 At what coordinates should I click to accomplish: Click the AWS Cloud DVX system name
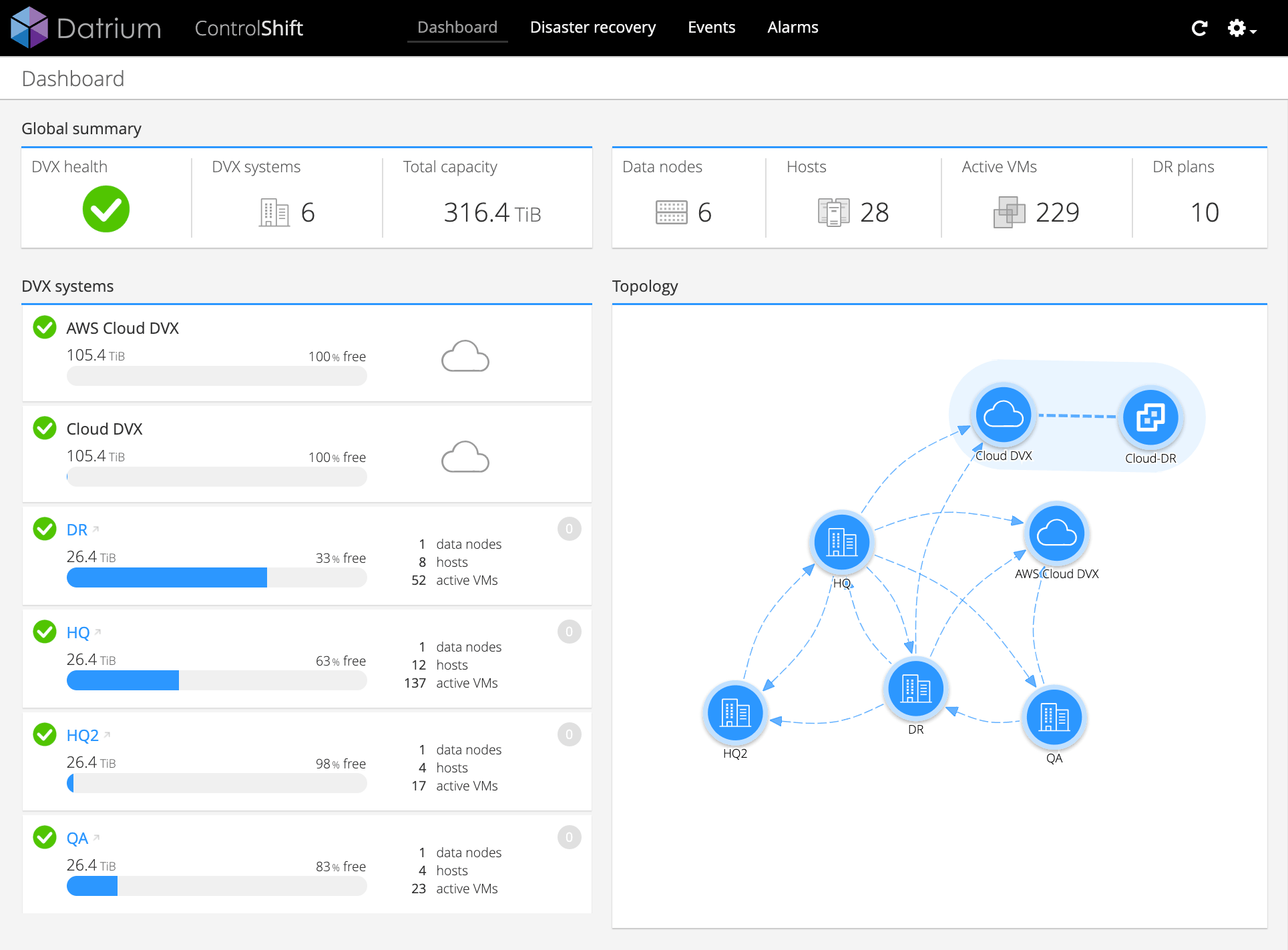pos(123,328)
